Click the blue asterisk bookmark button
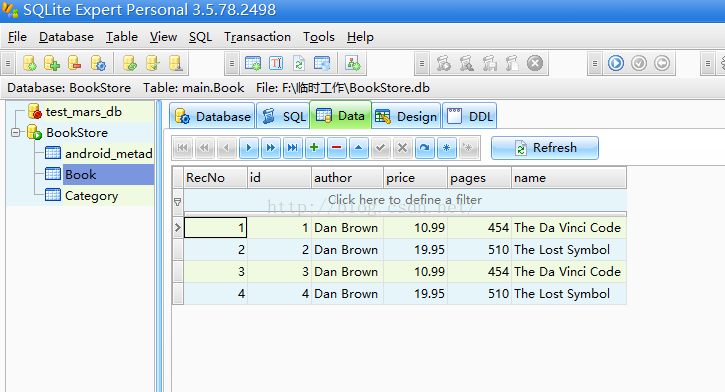The width and height of the screenshot is (725, 392). coord(447,148)
